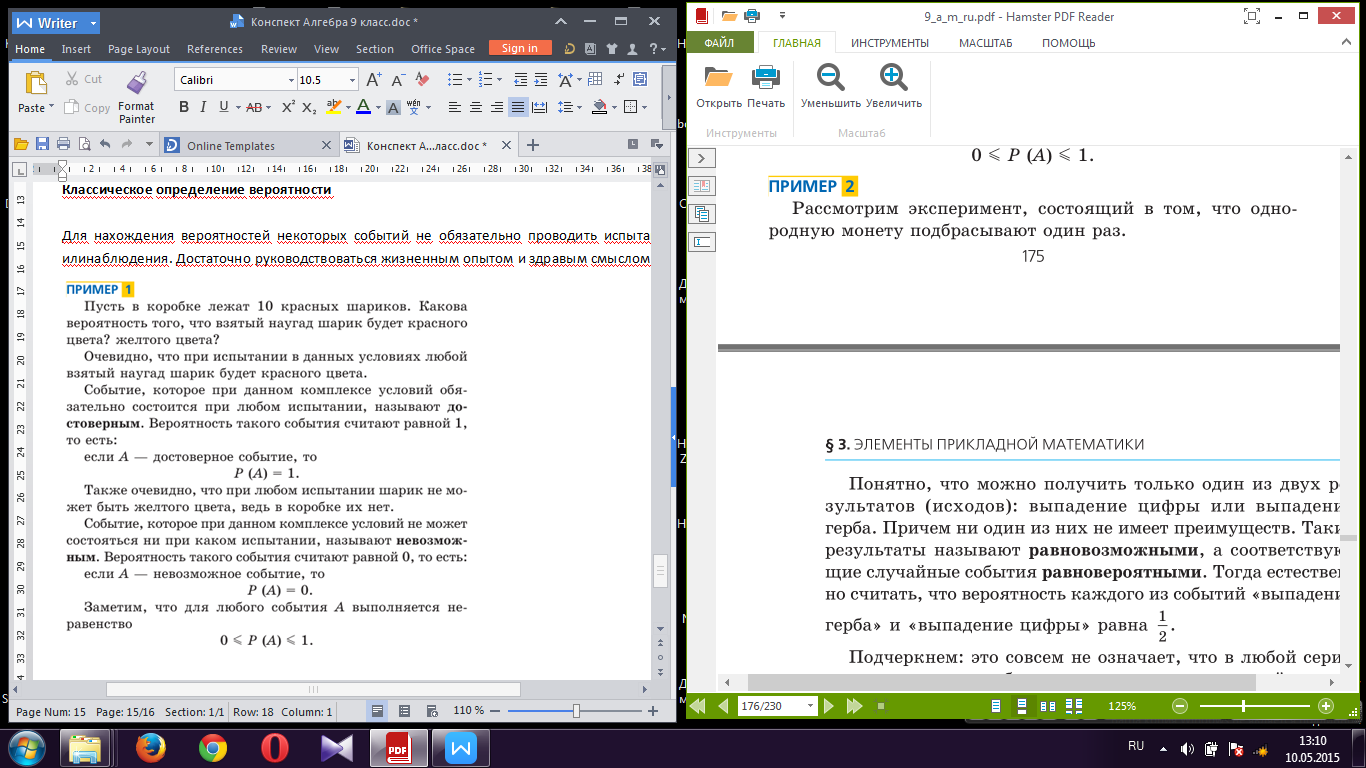This screenshot has width=1366, height=768.
Task: Open page number dropdown in PDF reader
Action: pyautogui.click(x=808, y=706)
